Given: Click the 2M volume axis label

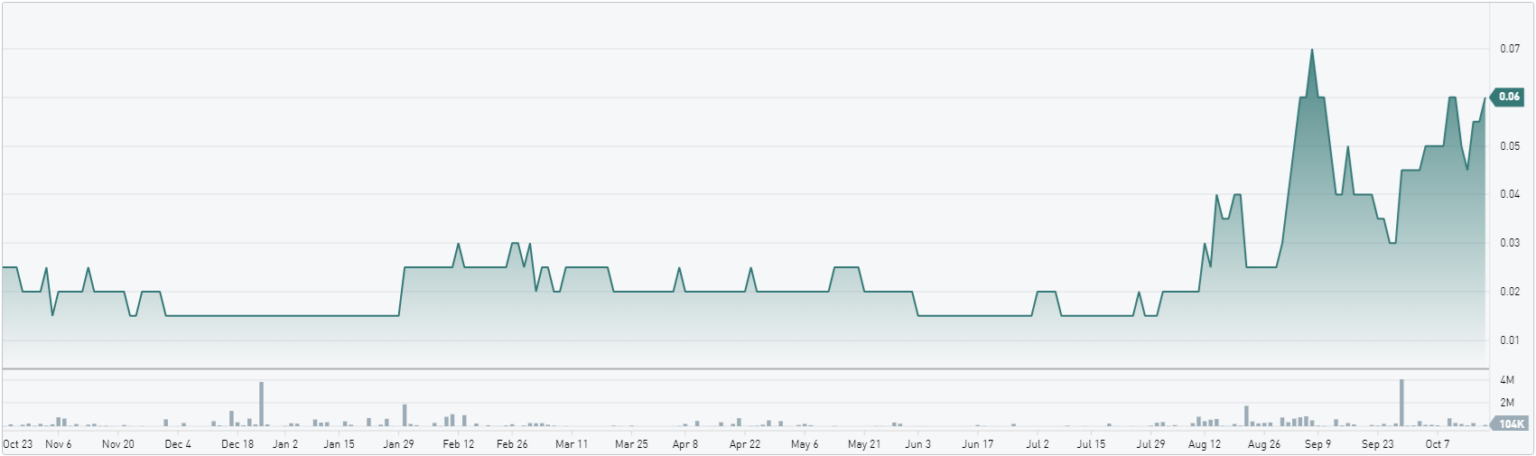Looking at the screenshot, I should pyautogui.click(x=1507, y=402).
